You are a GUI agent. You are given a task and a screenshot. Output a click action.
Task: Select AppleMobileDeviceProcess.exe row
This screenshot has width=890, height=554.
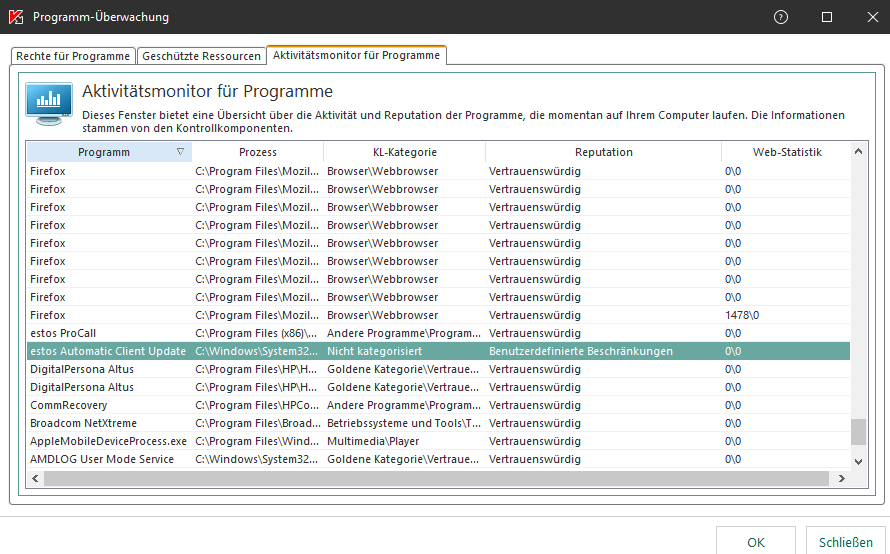[x=438, y=441]
